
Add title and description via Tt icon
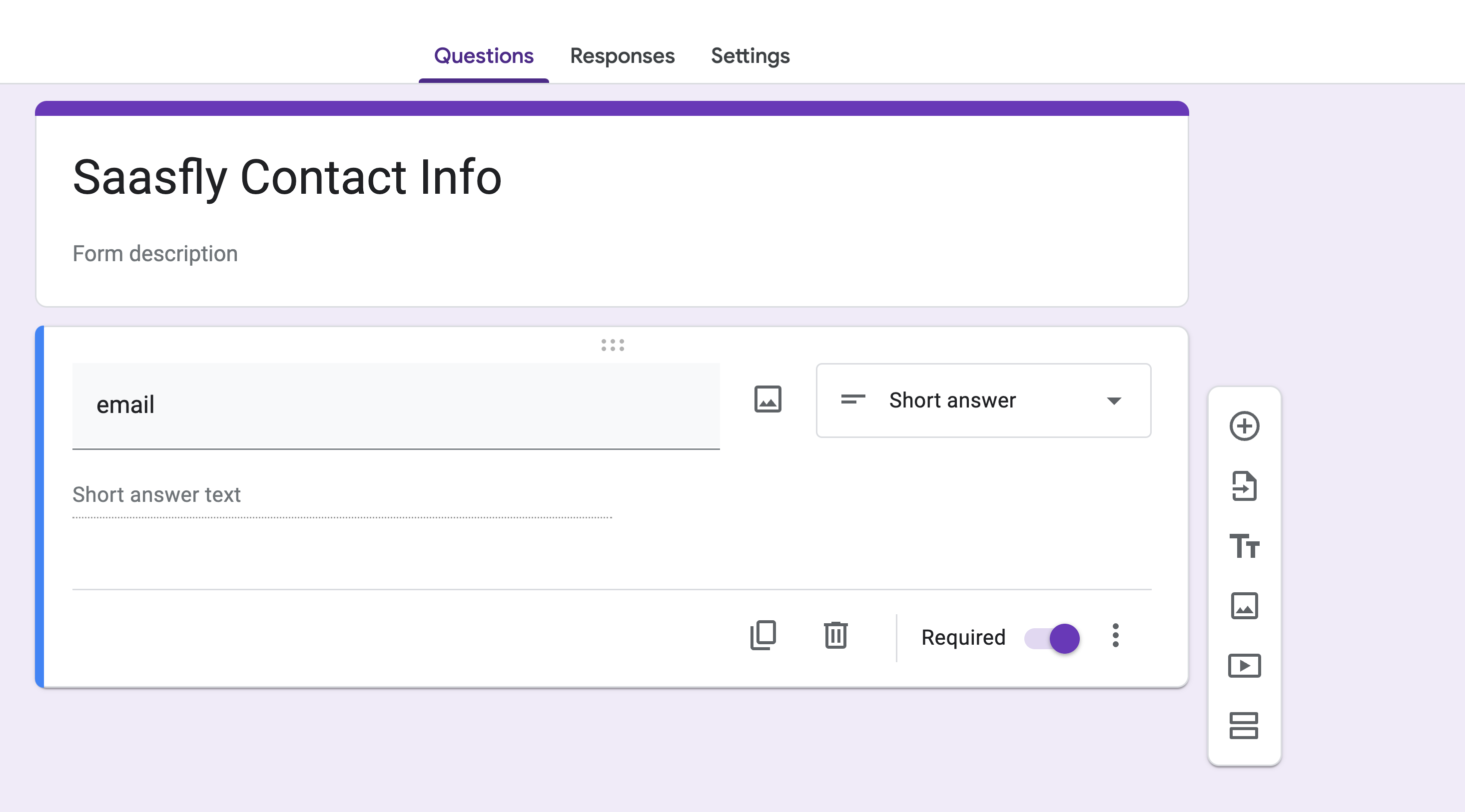[1244, 546]
